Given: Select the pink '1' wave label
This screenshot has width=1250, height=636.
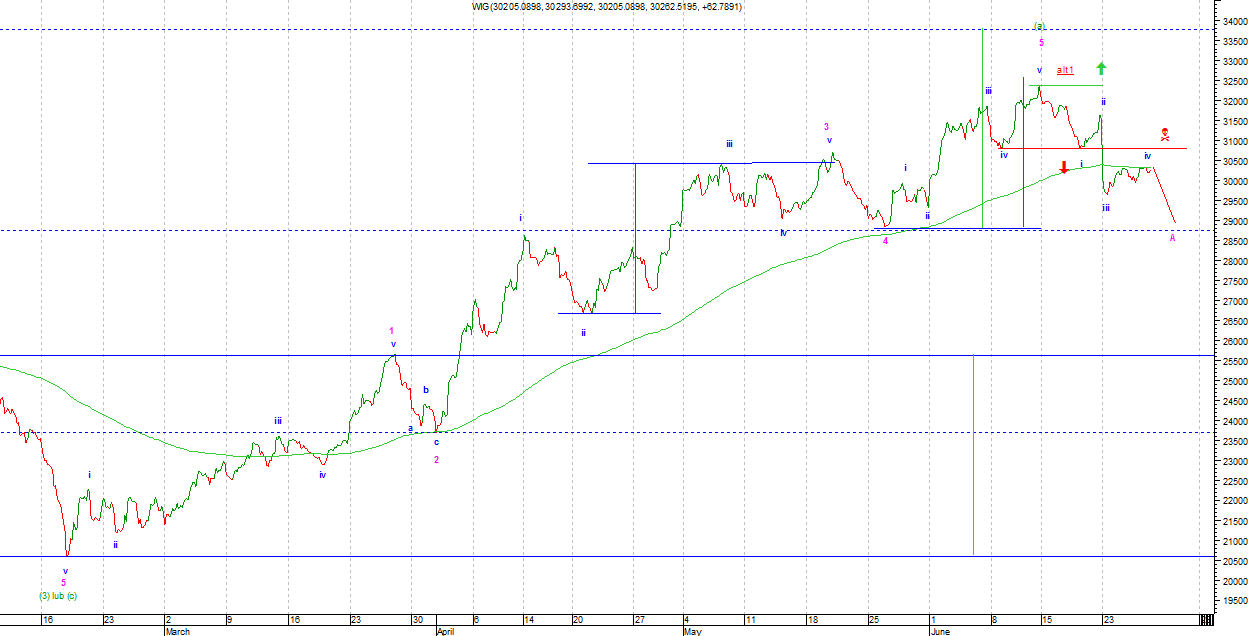Looking at the screenshot, I should point(392,331).
